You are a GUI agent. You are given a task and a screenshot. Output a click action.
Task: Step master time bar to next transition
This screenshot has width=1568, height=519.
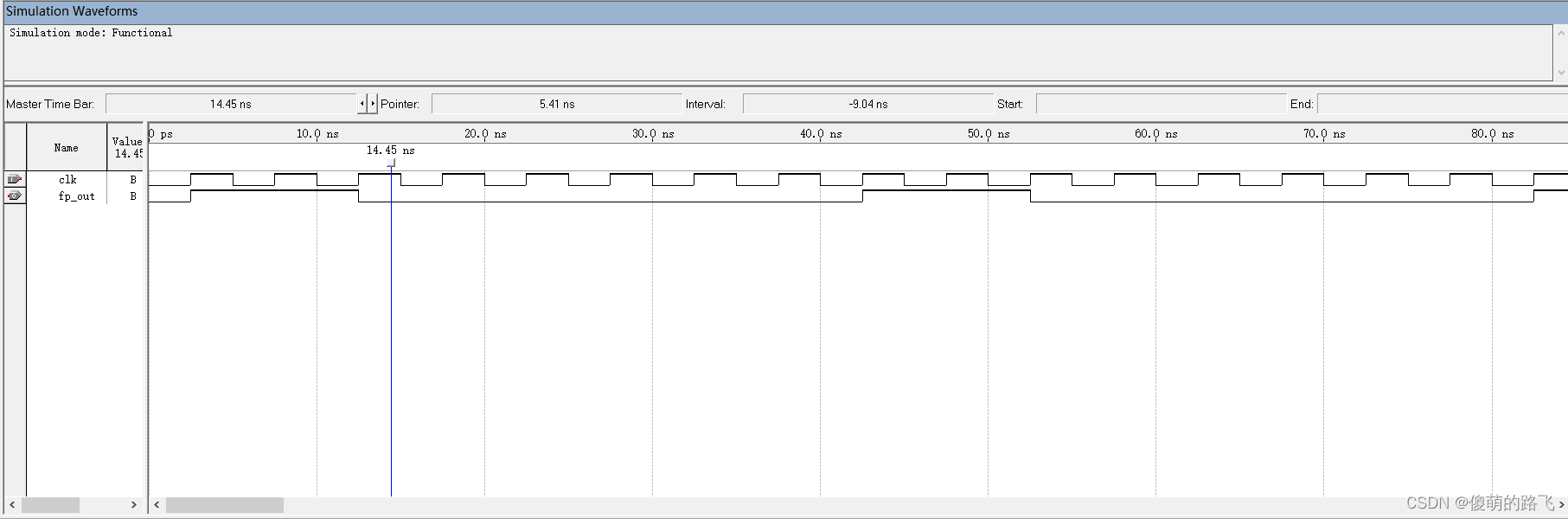[373, 104]
